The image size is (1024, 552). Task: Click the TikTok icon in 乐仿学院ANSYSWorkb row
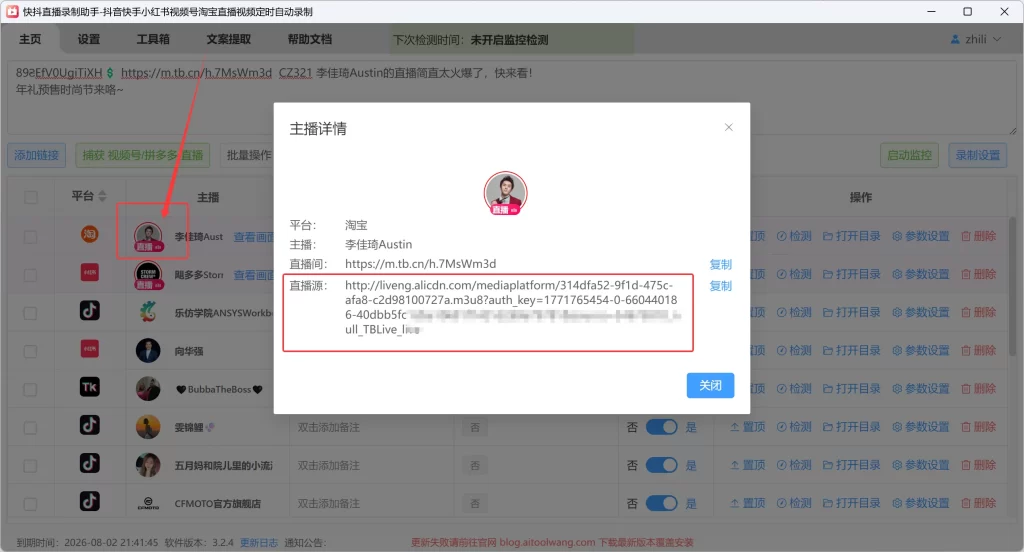tap(89, 310)
